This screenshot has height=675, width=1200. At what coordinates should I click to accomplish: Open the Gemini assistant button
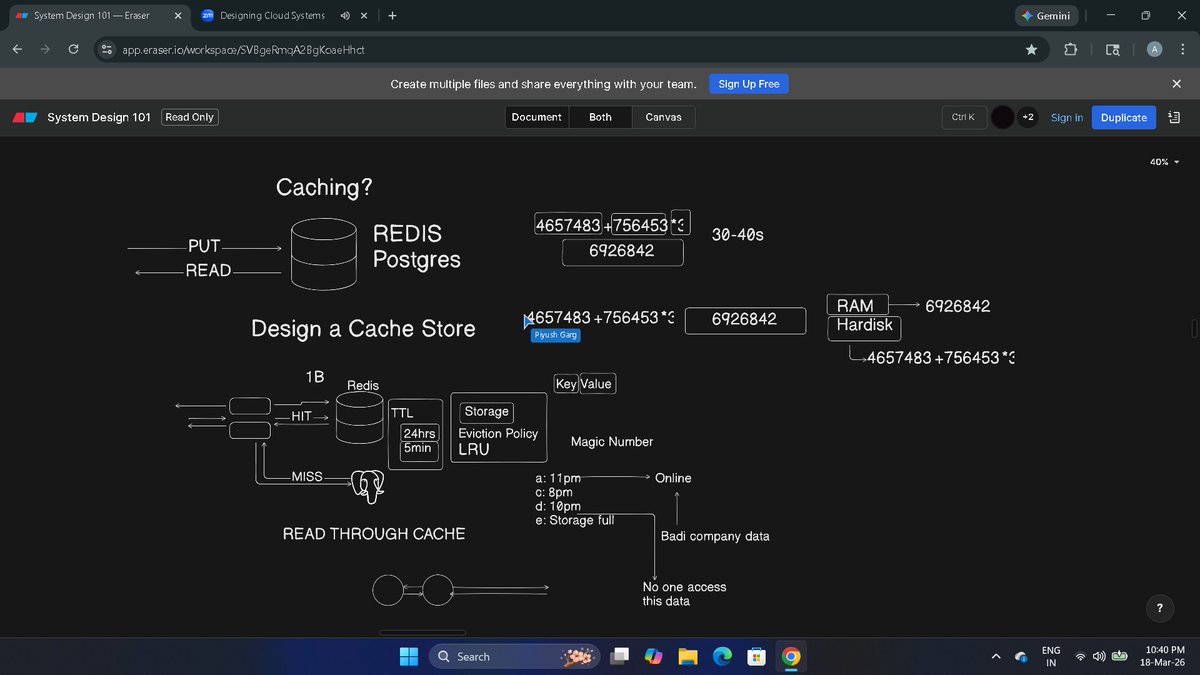(x=1047, y=16)
